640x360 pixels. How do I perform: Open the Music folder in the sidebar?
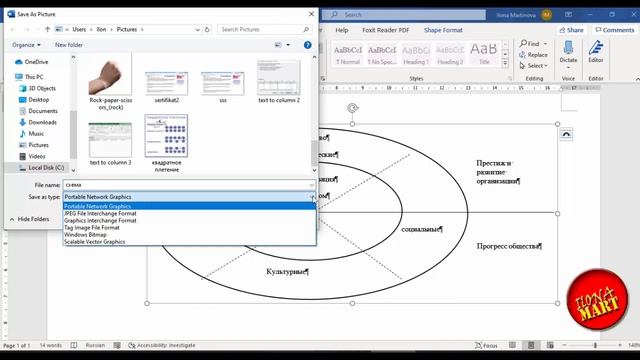(31, 133)
